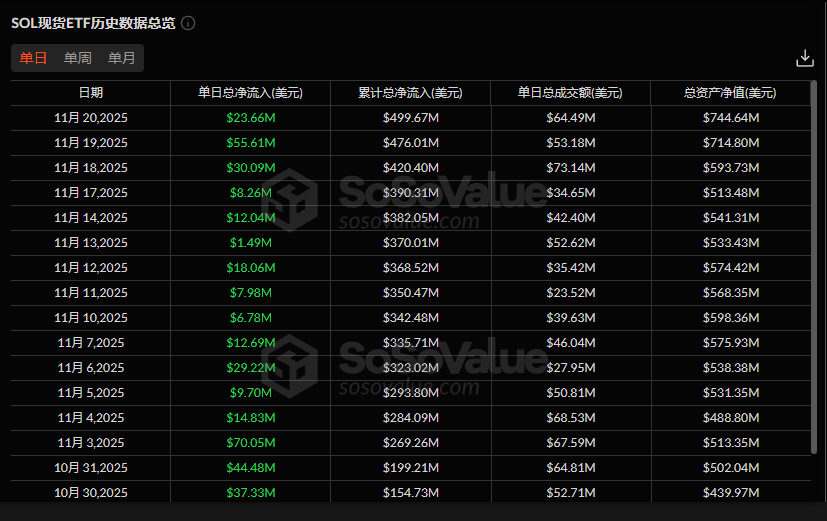
Task: Click the 日期 column header
Action: [91, 93]
